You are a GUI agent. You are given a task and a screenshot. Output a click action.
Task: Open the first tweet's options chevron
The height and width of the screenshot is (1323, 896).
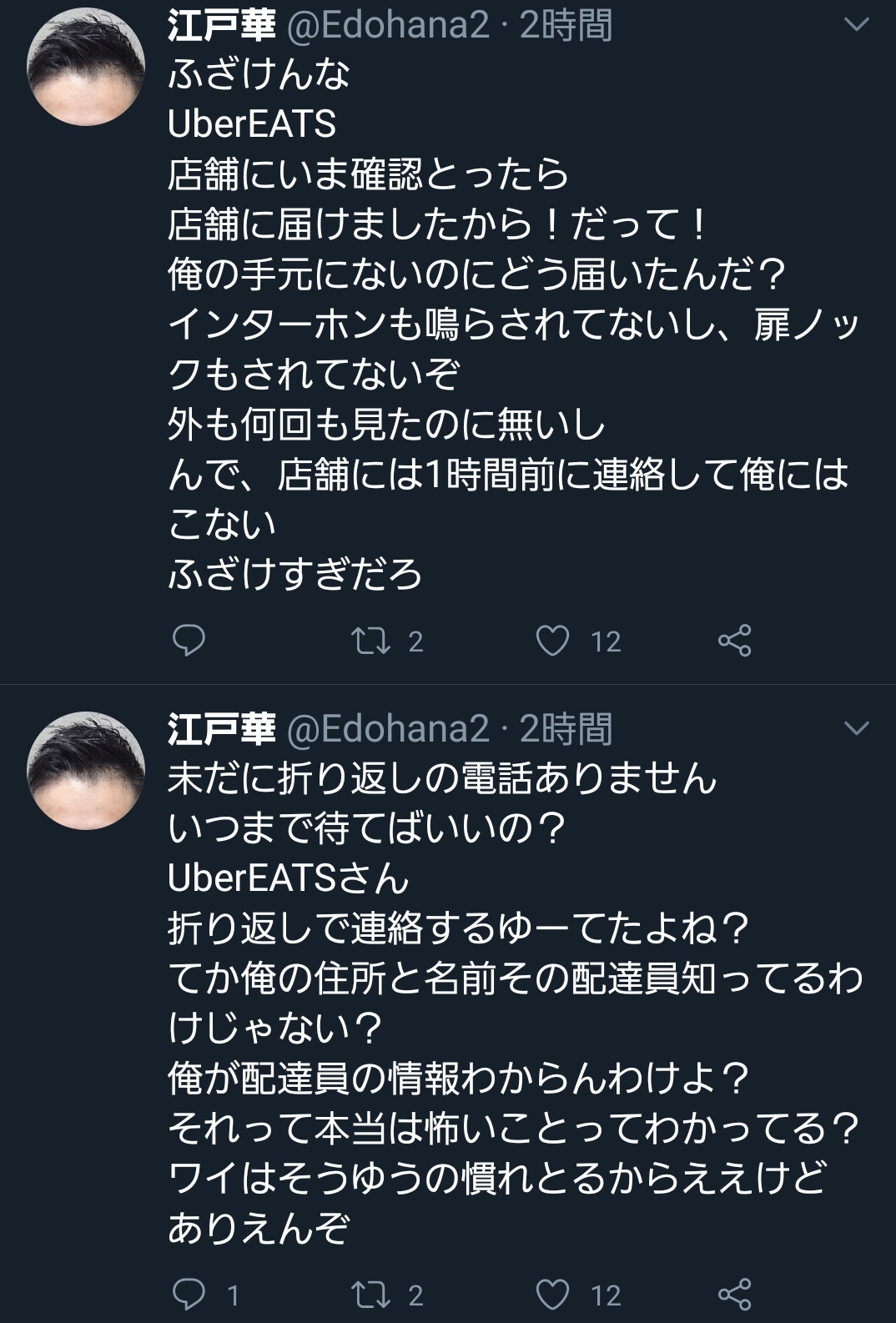coord(857,25)
